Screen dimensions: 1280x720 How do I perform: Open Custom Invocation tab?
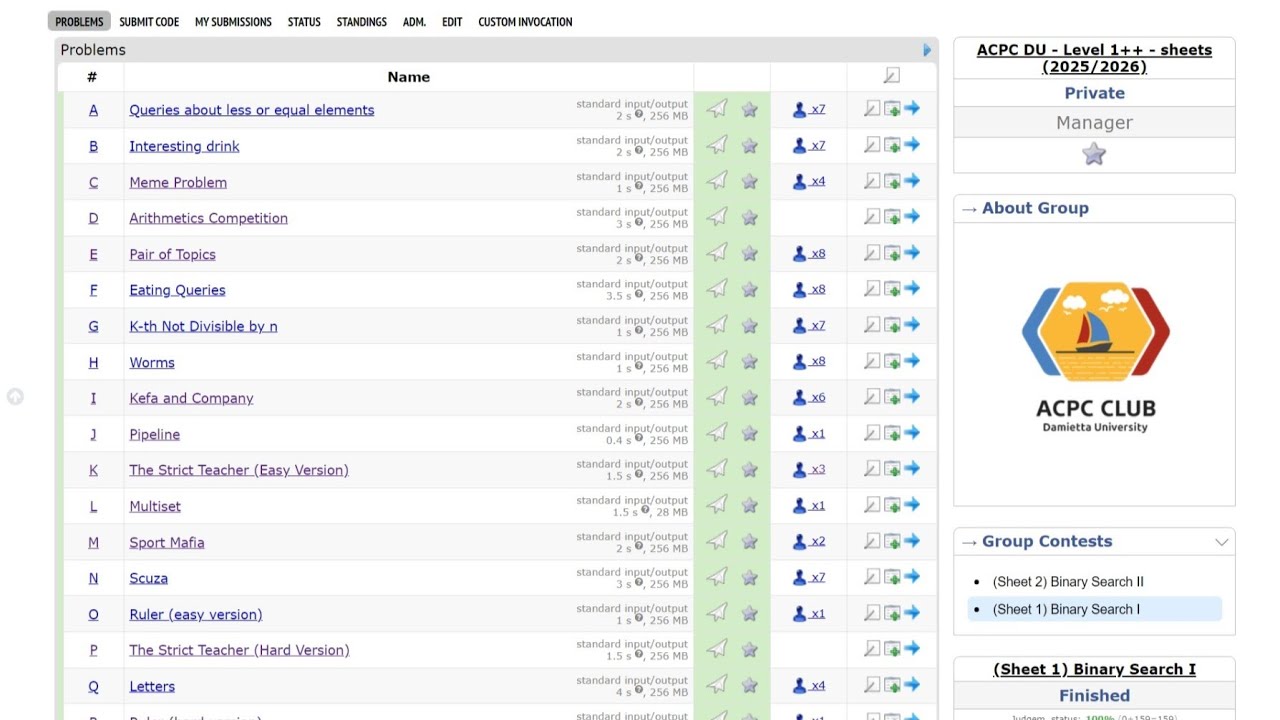(525, 22)
